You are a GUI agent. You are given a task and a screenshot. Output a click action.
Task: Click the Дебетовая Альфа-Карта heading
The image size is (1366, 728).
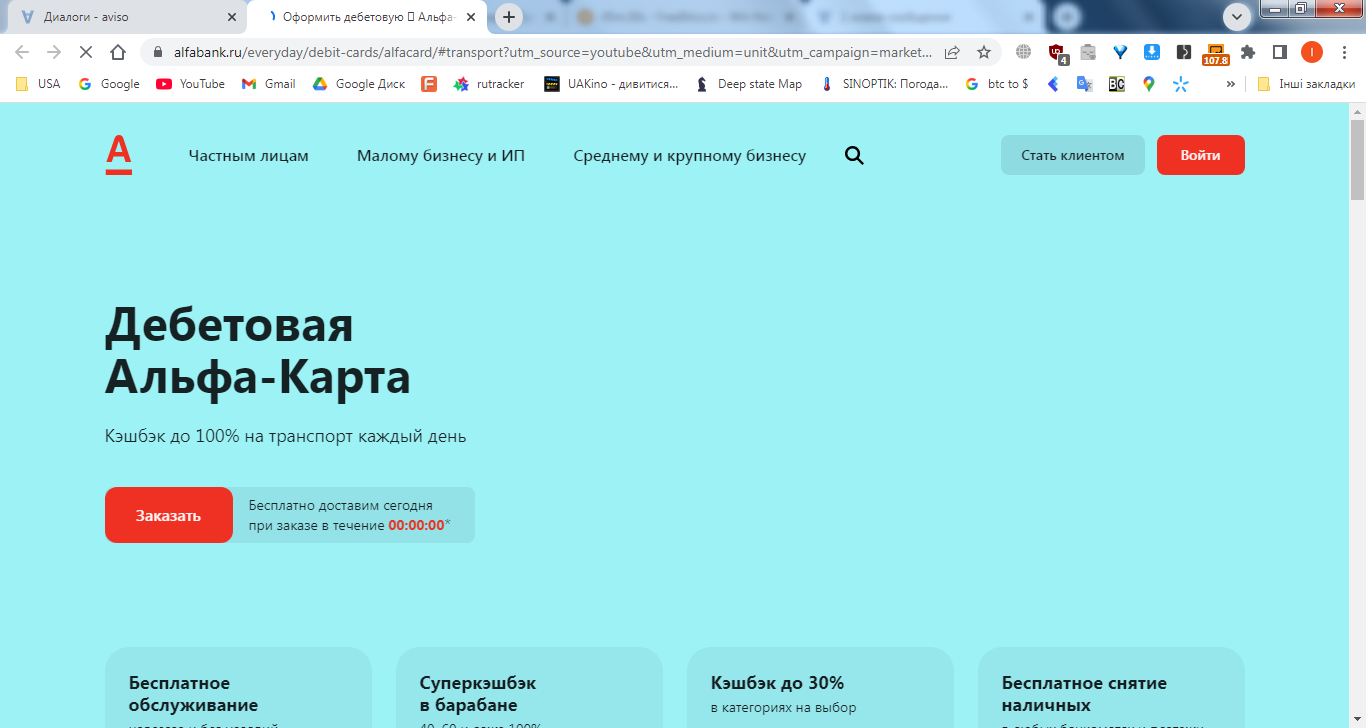(258, 352)
